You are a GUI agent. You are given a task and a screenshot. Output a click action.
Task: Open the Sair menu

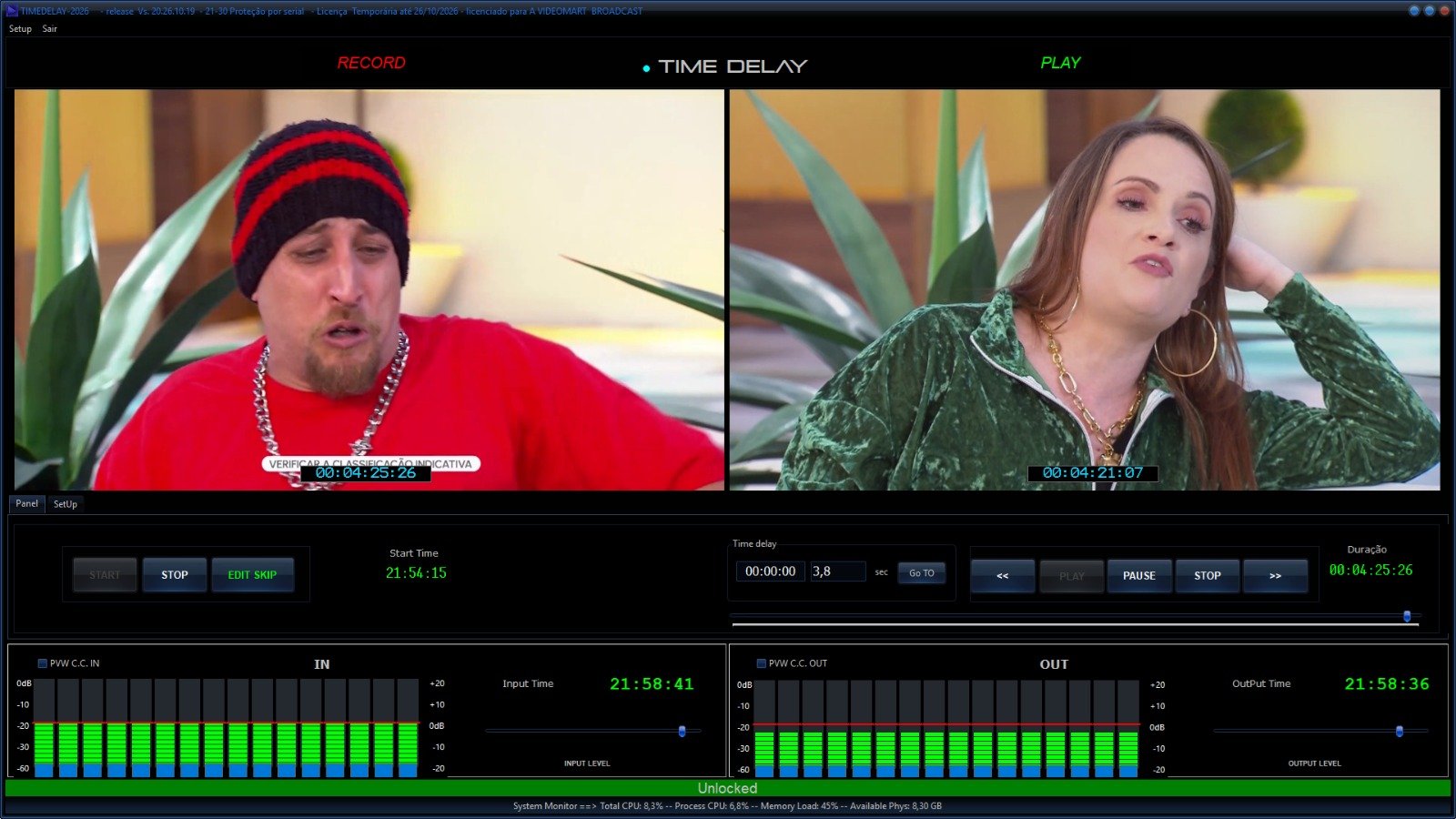49,29
